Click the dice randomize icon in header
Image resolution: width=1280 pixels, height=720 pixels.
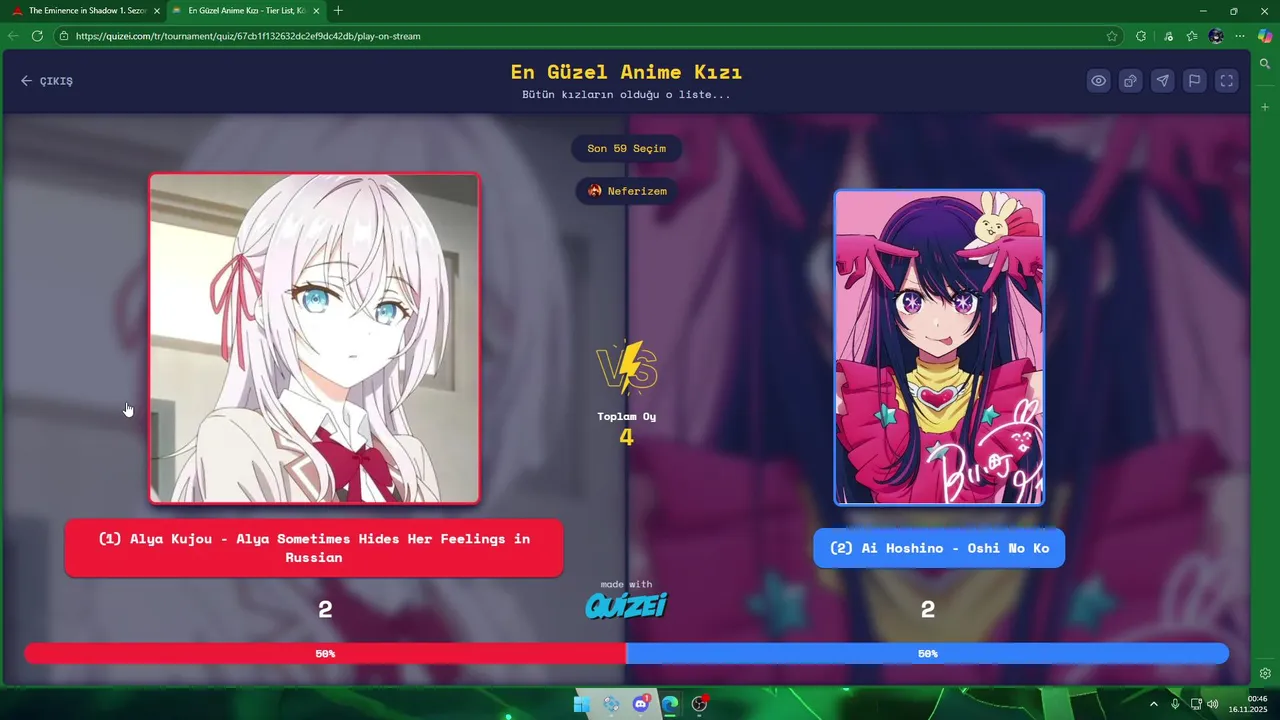[1130, 81]
